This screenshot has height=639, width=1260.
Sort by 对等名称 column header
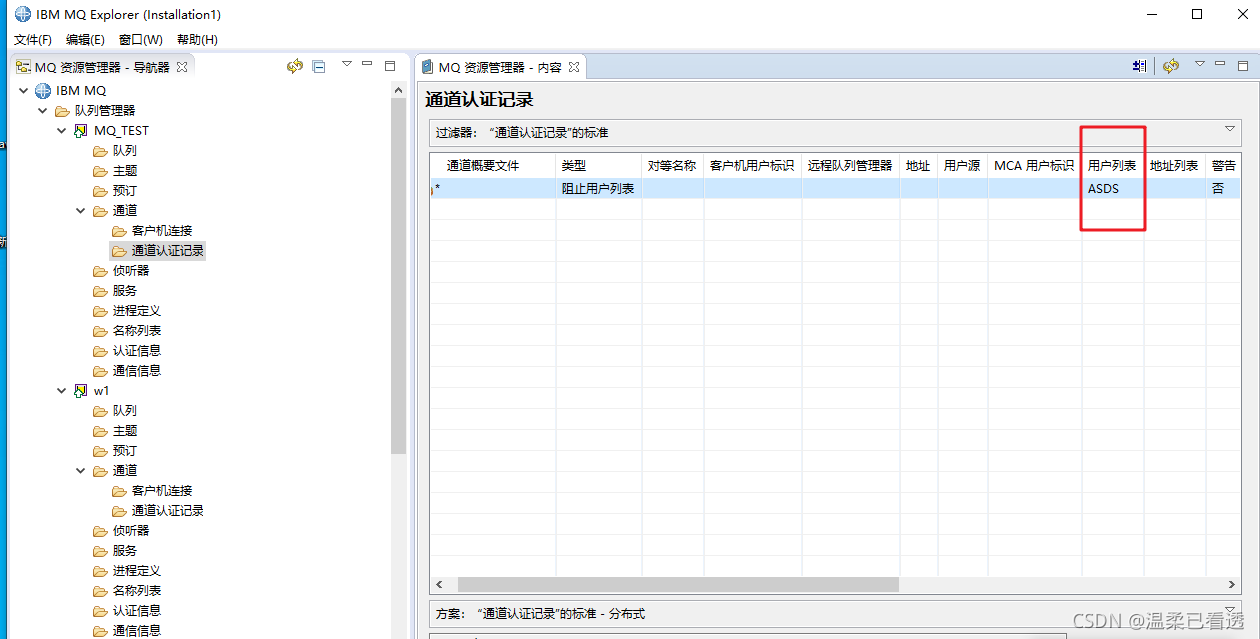point(673,166)
